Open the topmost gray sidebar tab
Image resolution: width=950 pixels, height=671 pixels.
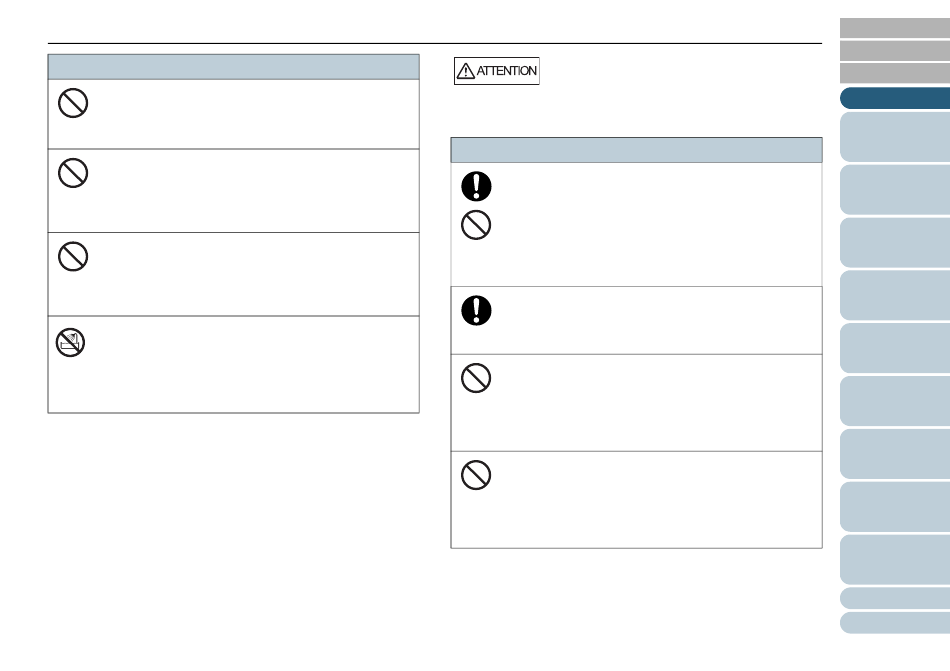(x=895, y=28)
